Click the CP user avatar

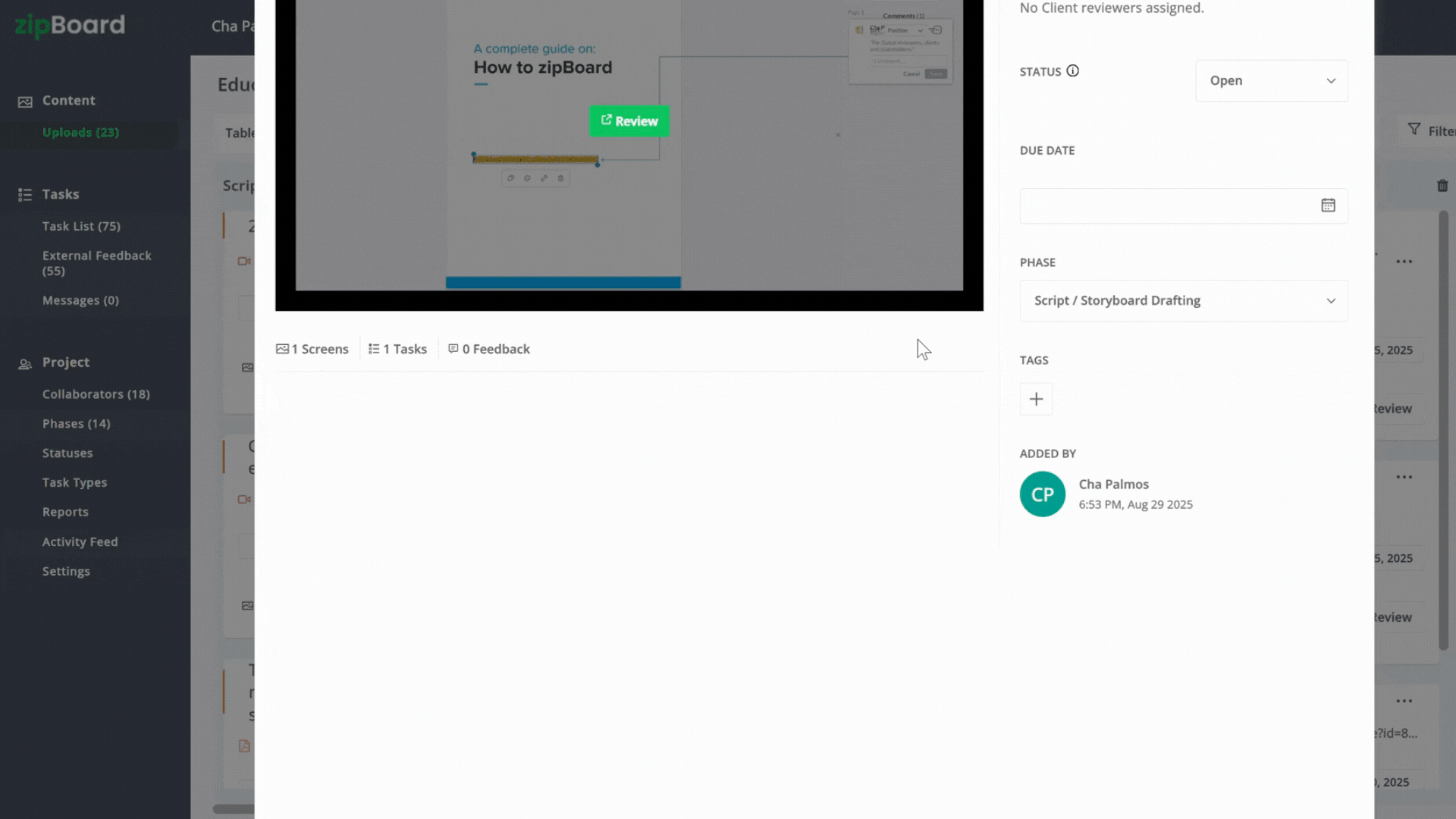click(x=1042, y=494)
